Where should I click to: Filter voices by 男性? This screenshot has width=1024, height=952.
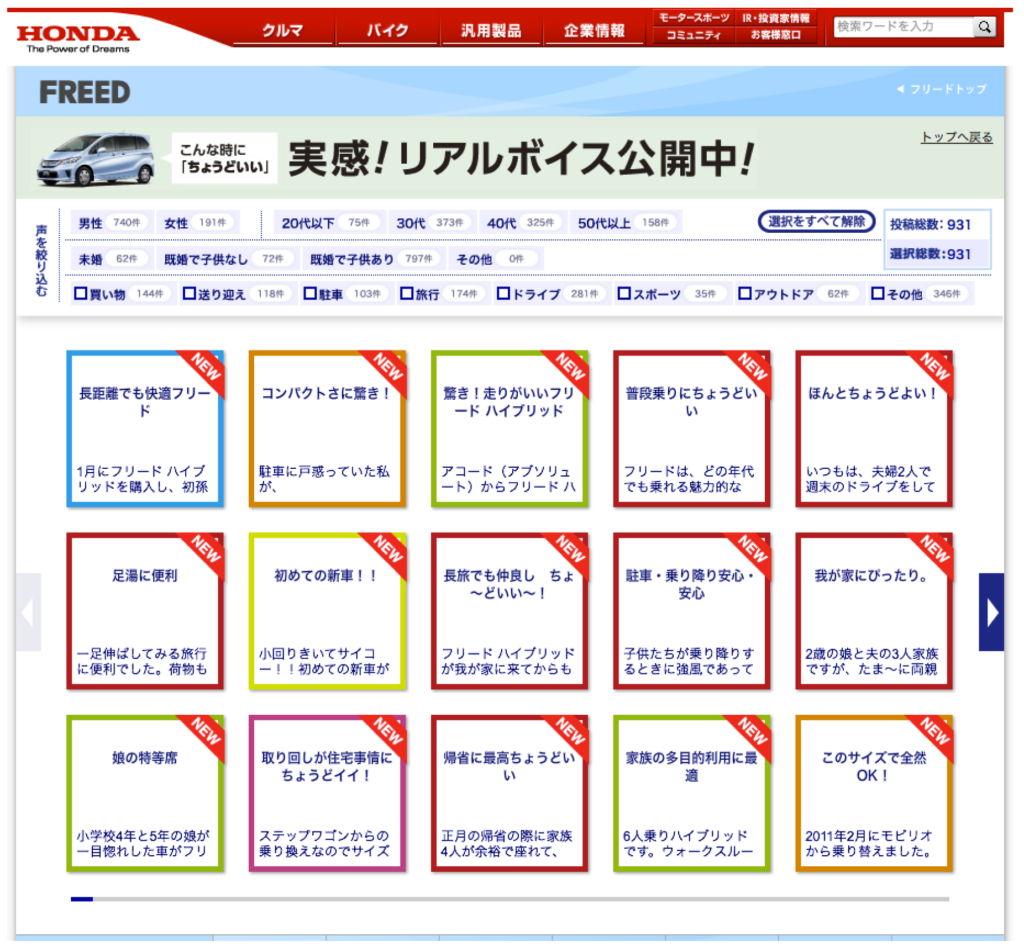91,223
